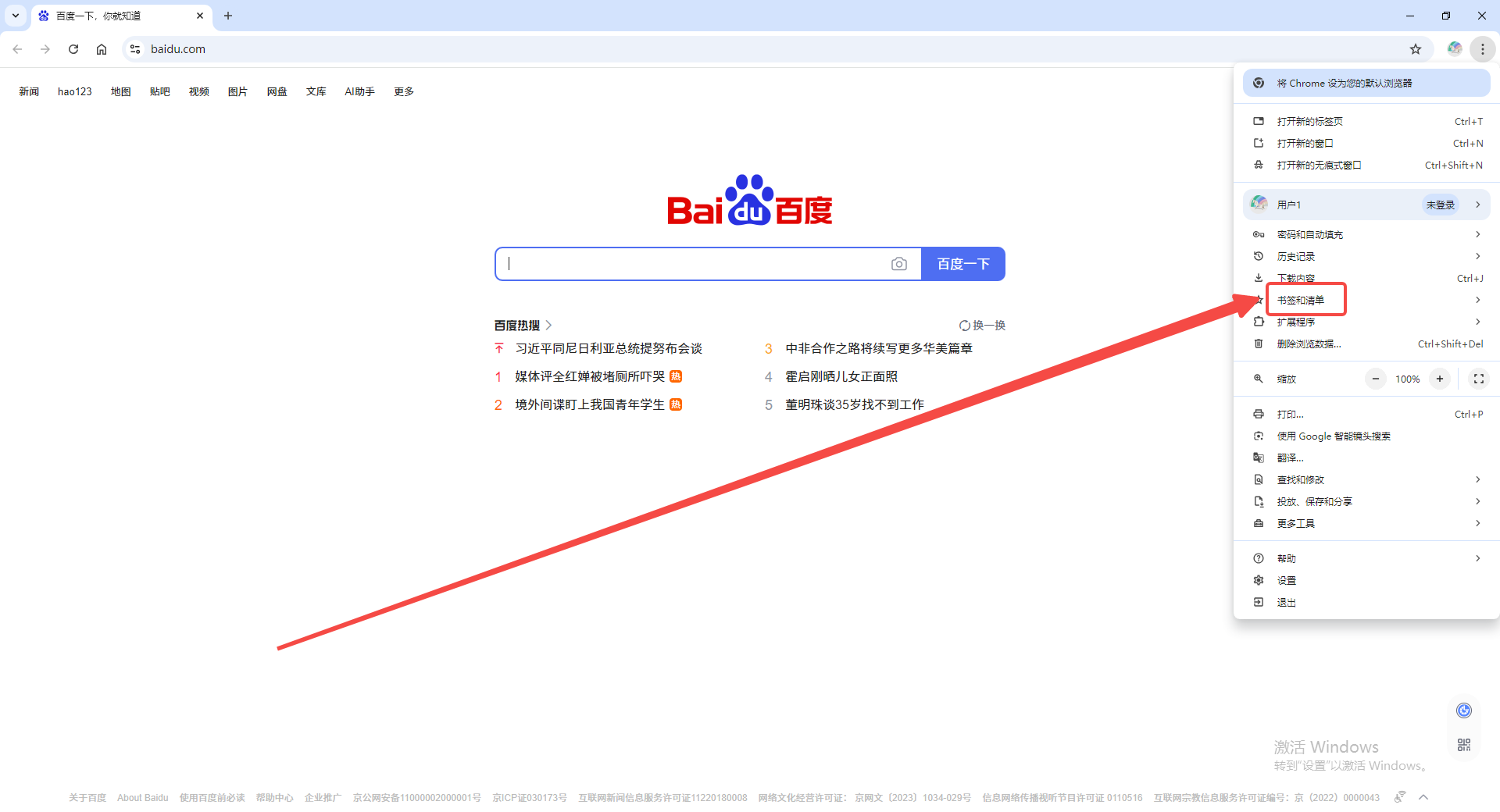Focus the Baidu search input box
This screenshot has width=1500, height=812.
691,264
